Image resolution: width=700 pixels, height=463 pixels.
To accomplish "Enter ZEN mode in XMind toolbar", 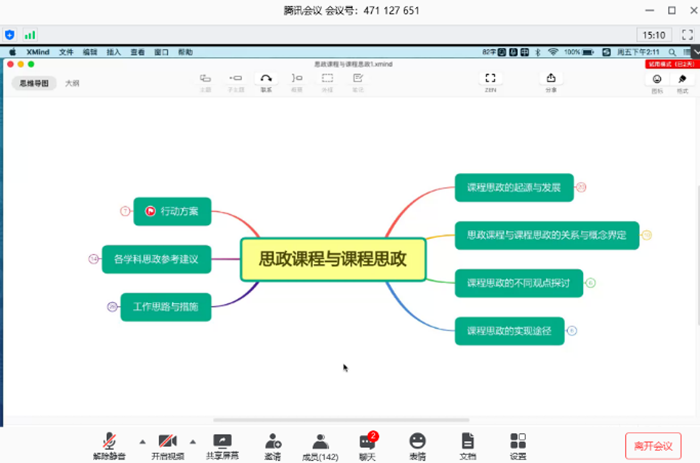I will click(x=490, y=79).
